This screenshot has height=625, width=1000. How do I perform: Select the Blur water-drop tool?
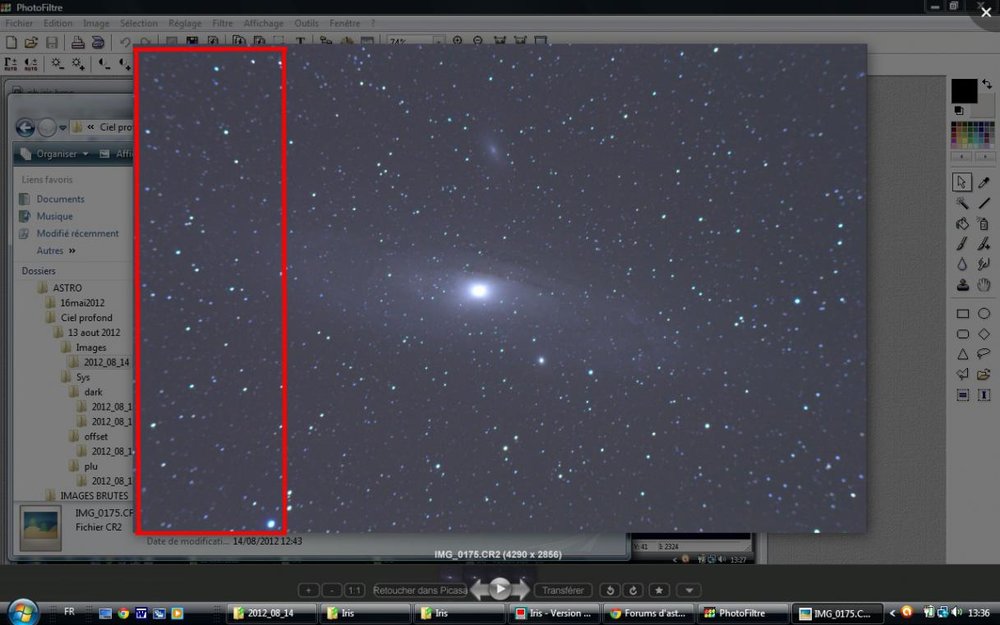(x=962, y=264)
